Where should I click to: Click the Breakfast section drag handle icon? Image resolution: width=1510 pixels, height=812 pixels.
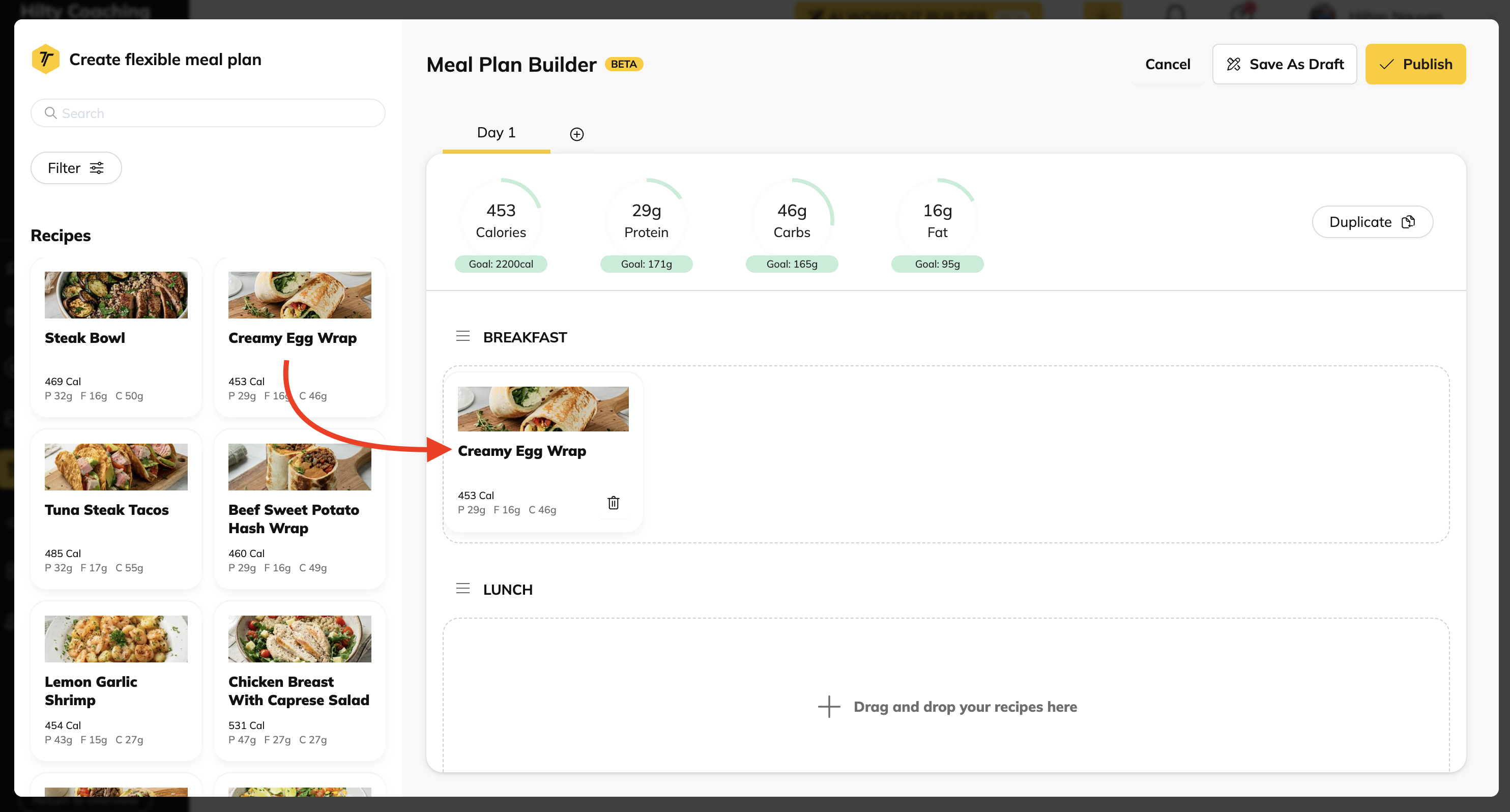pos(462,336)
